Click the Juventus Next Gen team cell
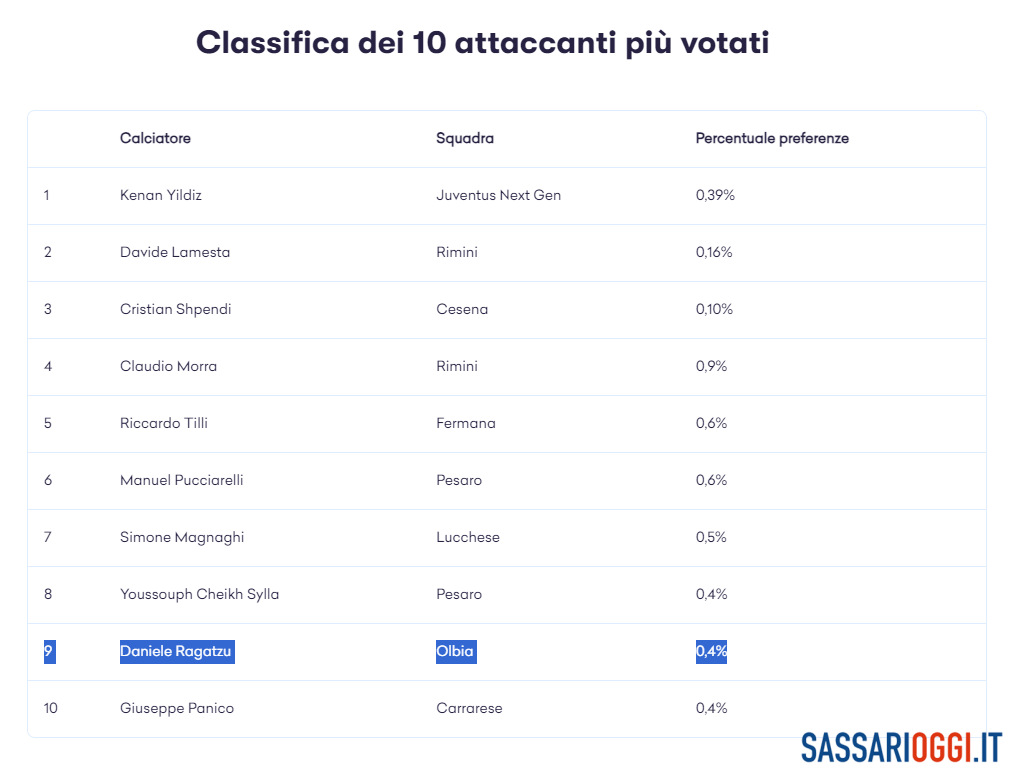 tap(499, 195)
